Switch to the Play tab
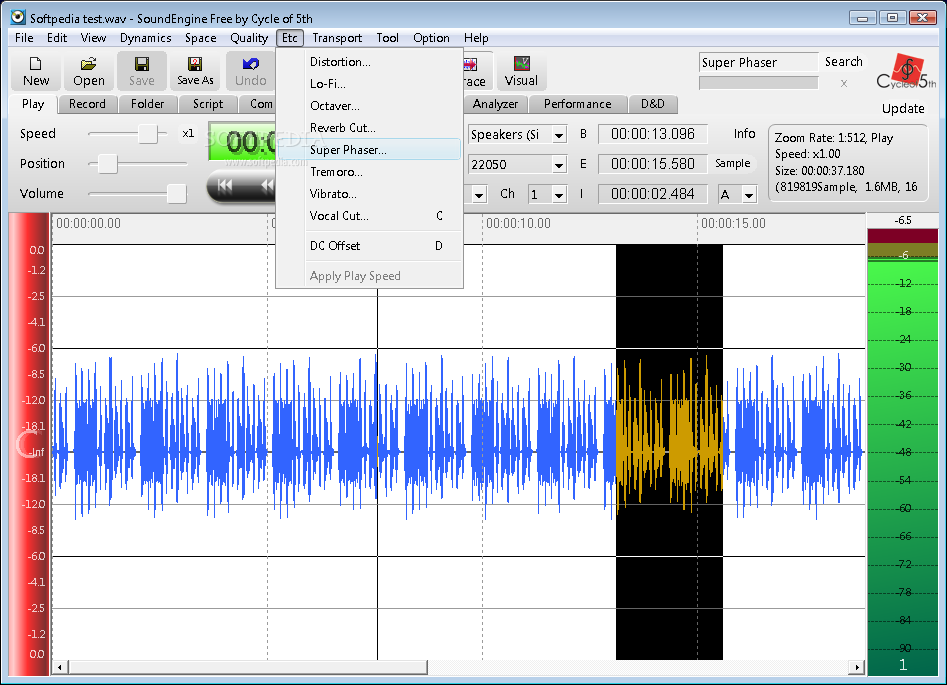This screenshot has height=685, width=947. coord(33,104)
